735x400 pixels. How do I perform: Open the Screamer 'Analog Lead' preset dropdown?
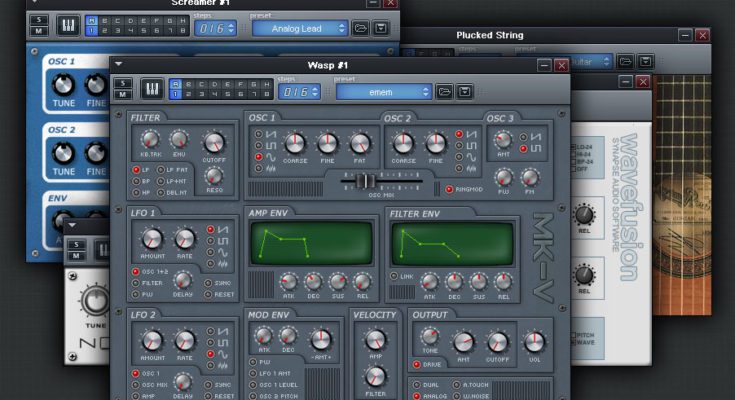pyautogui.click(x=299, y=28)
